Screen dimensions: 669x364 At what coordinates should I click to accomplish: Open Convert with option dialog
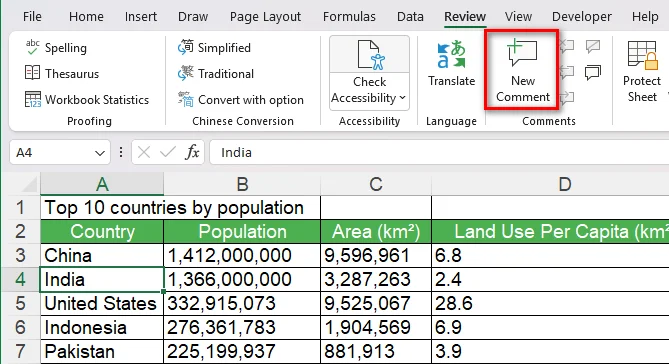coord(241,99)
